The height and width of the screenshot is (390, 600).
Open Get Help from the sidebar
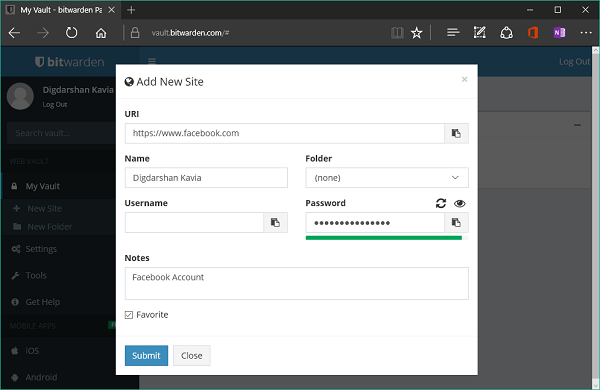point(42,302)
